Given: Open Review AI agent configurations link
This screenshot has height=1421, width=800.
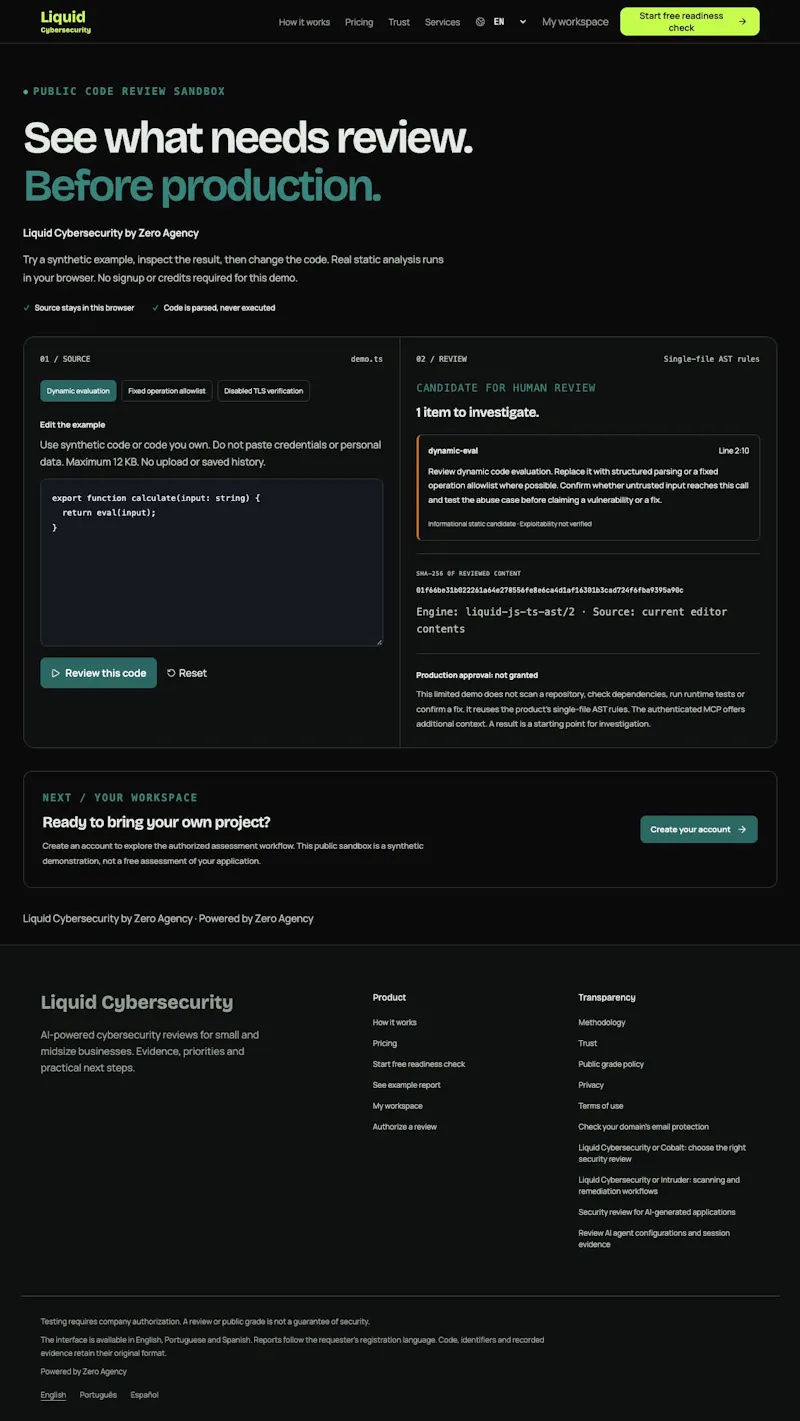Looking at the screenshot, I should [654, 1238].
